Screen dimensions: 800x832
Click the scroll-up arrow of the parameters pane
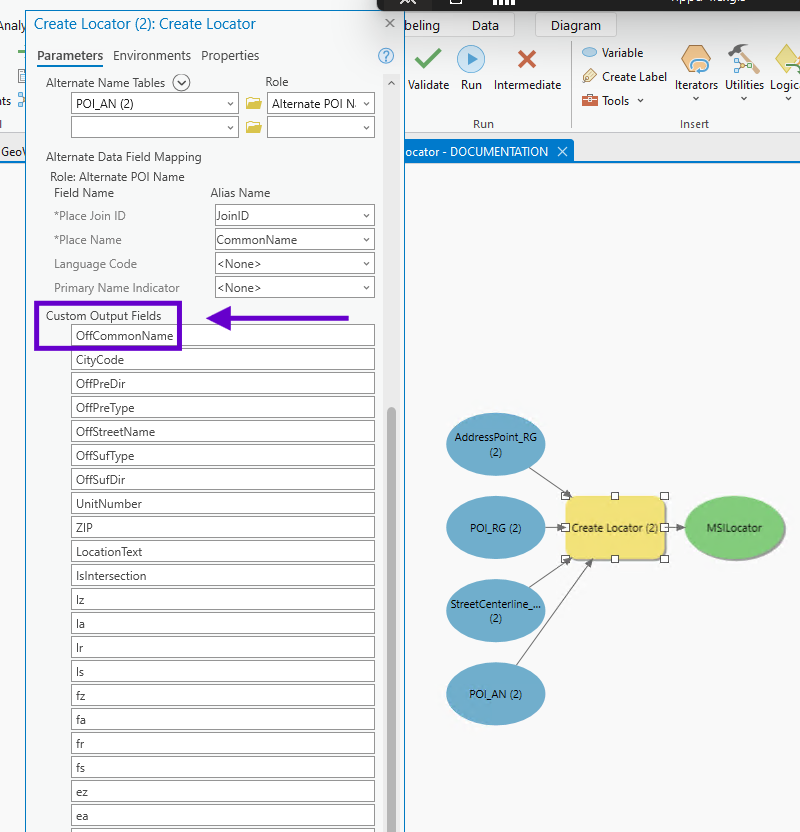click(392, 83)
